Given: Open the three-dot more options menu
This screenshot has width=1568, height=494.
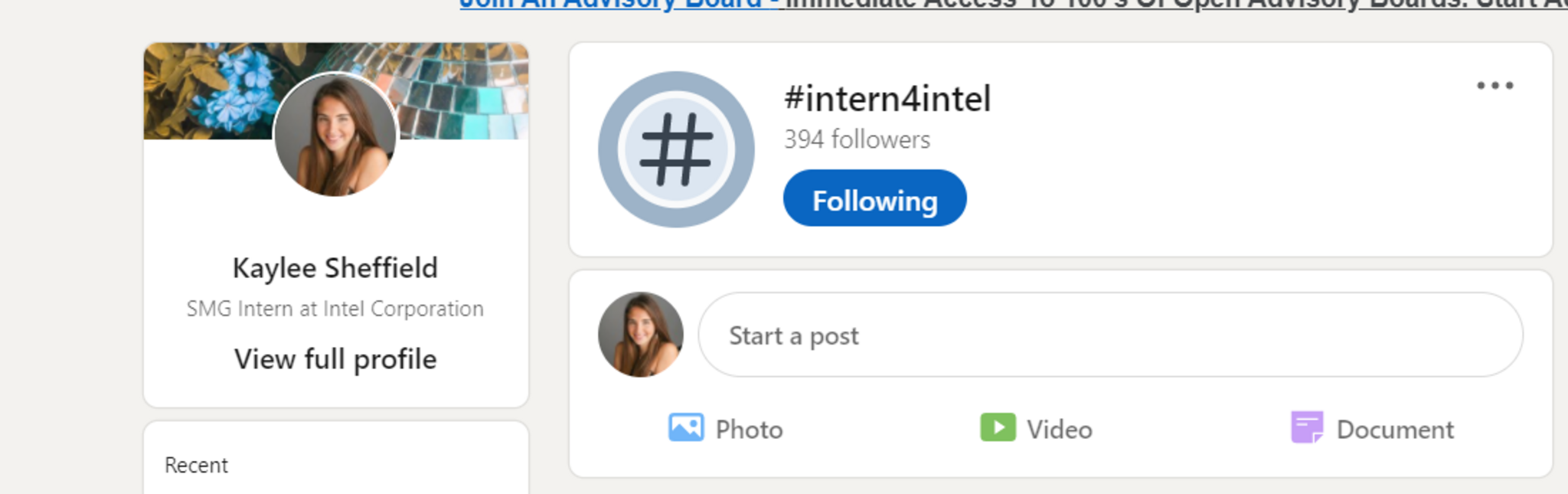Looking at the screenshot, I should click(x=1494, y=86).
